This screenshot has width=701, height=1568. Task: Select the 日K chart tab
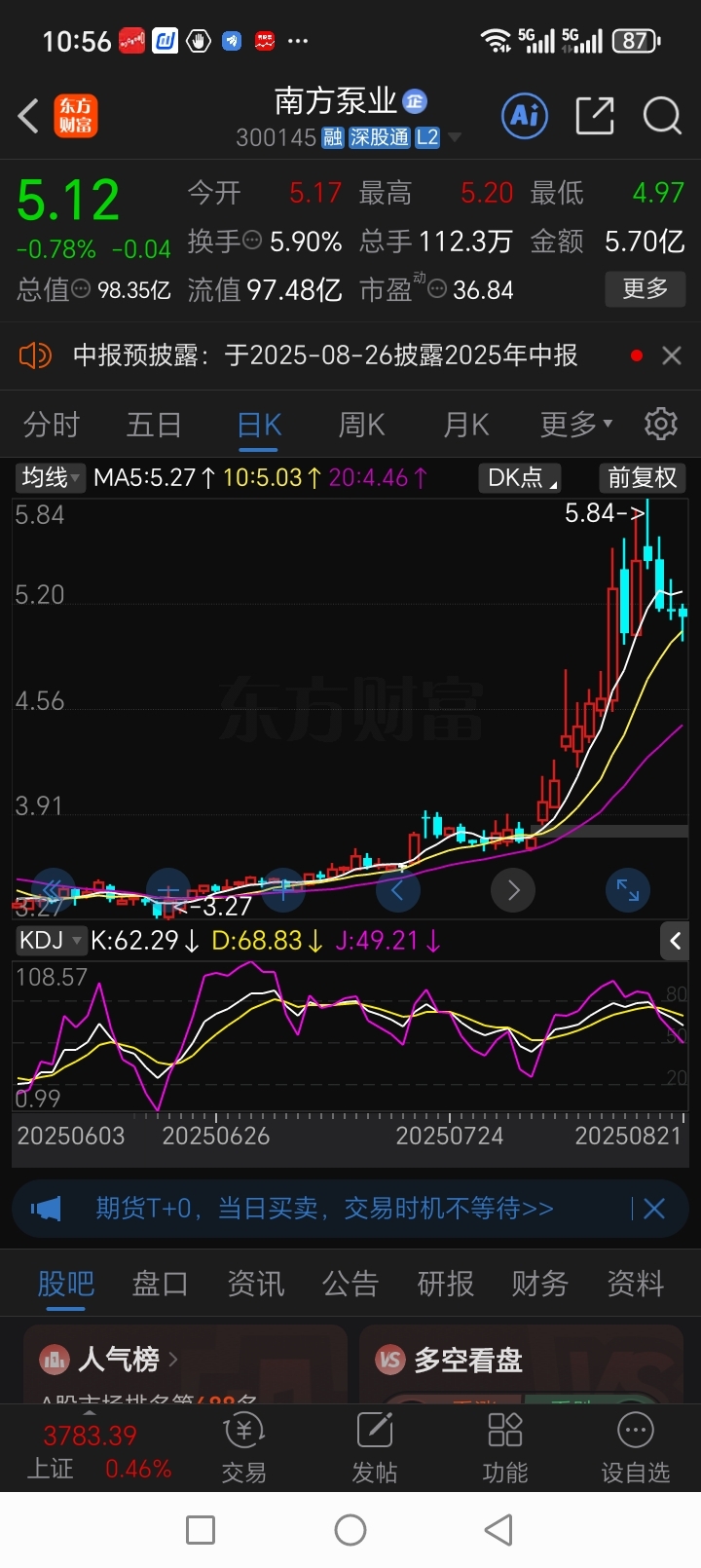pyautogui.click(x=259, y=425)
